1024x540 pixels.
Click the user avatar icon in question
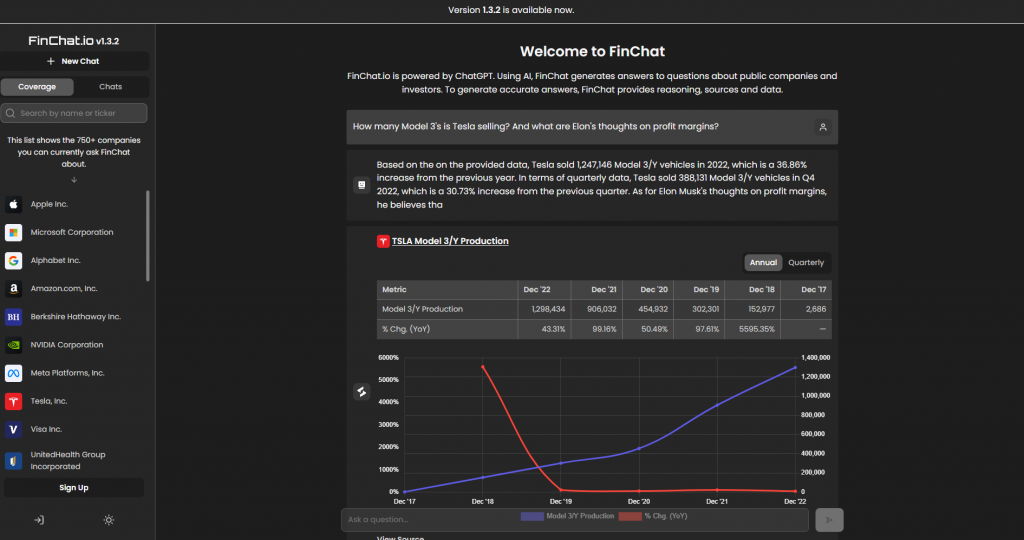pyautogui.click(x=822, y=127)
